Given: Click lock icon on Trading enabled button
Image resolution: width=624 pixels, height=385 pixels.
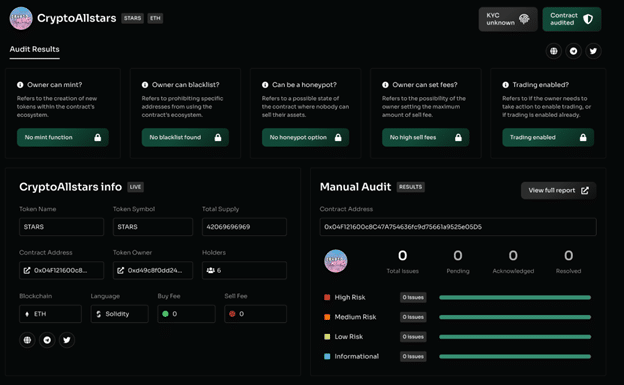Looking at the screenshot, I should point(583,137).
